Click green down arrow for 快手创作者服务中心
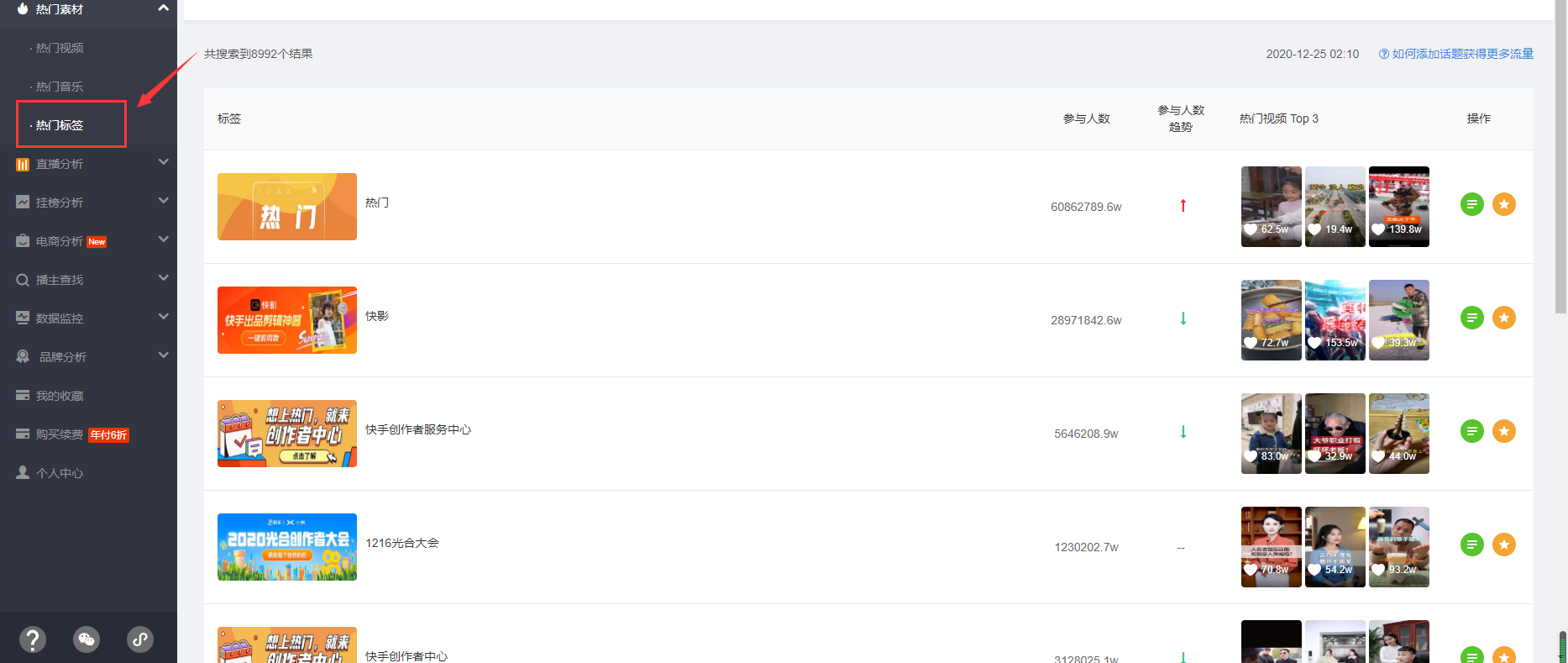1568x663 pixels. click(x=1183, y=432)
